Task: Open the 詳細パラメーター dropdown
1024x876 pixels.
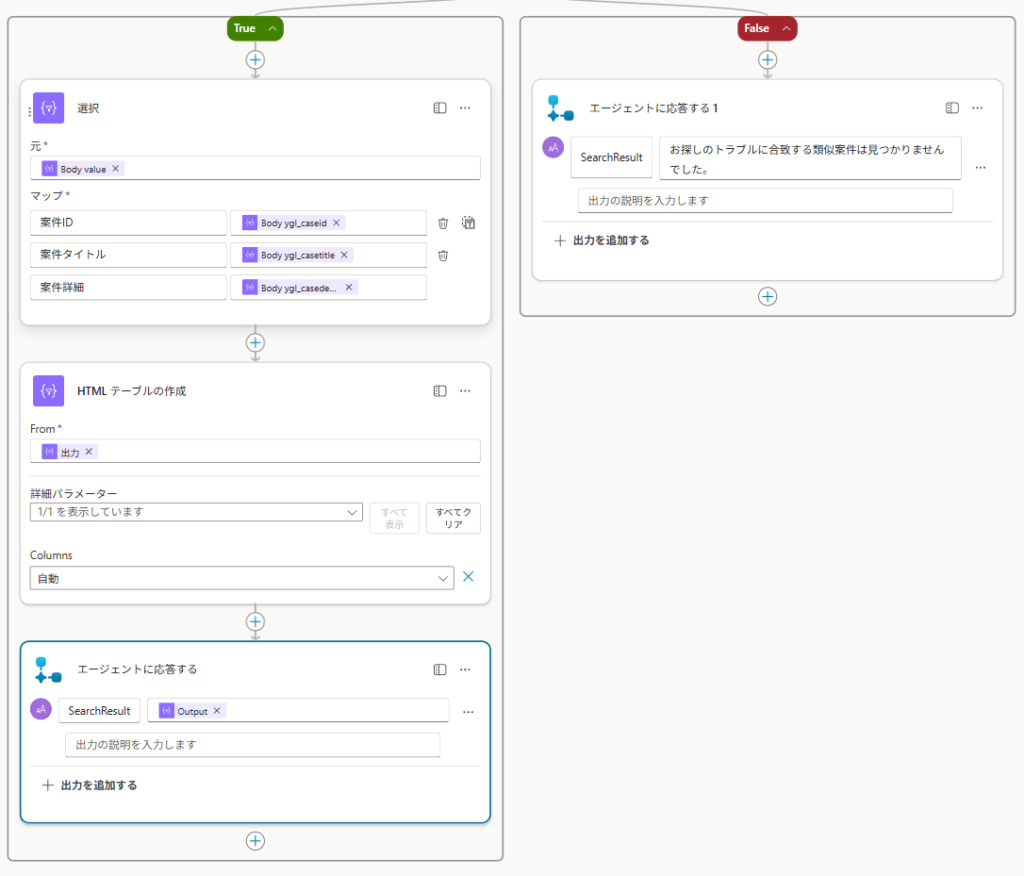Action: (196, 512)
